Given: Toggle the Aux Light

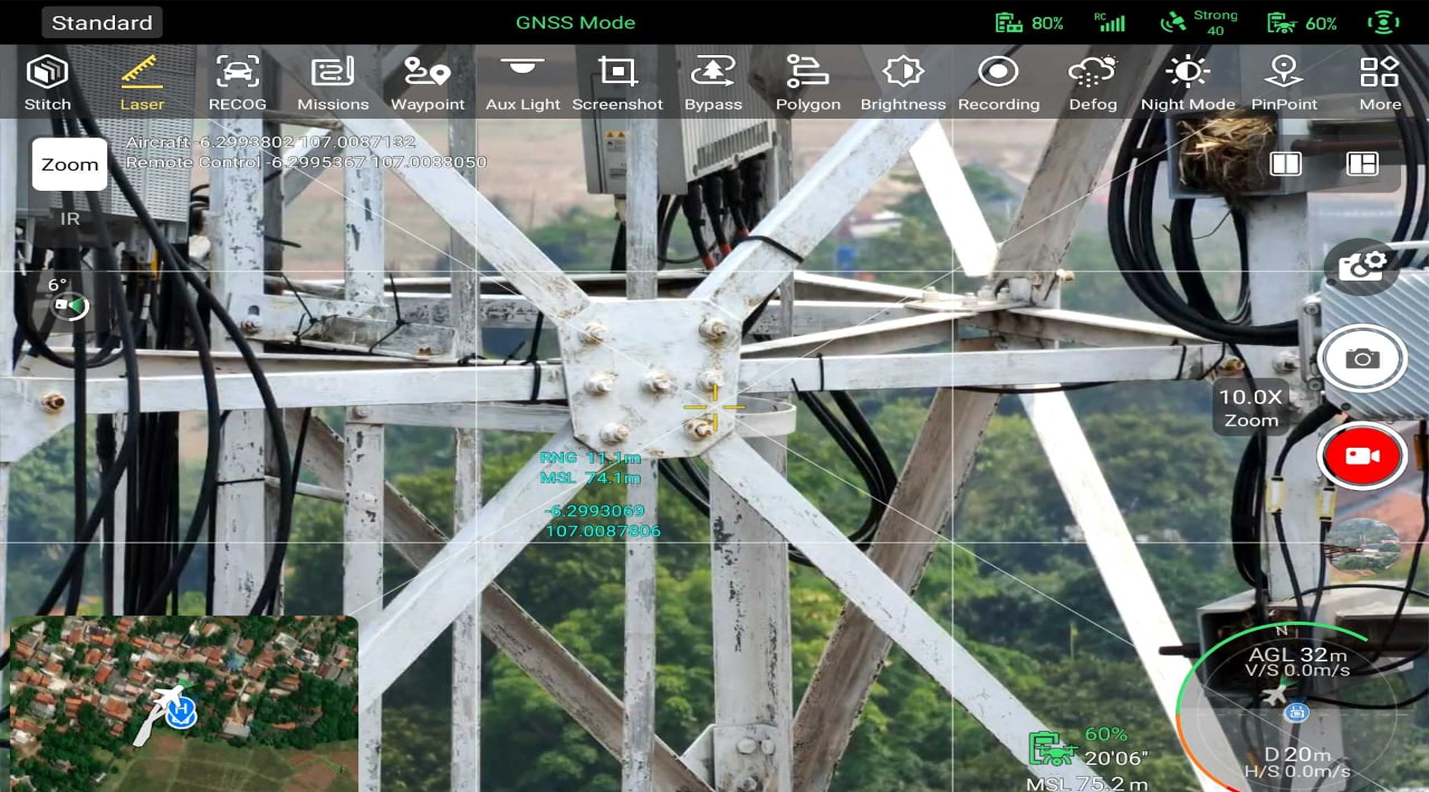Looking at the screenshot, I should 522,82.
